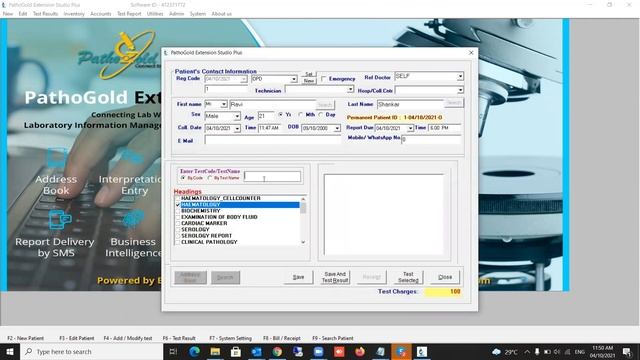640x360 pixels.
Task: Open the red screen recorder taskbar icon
Action: [339, 351]
